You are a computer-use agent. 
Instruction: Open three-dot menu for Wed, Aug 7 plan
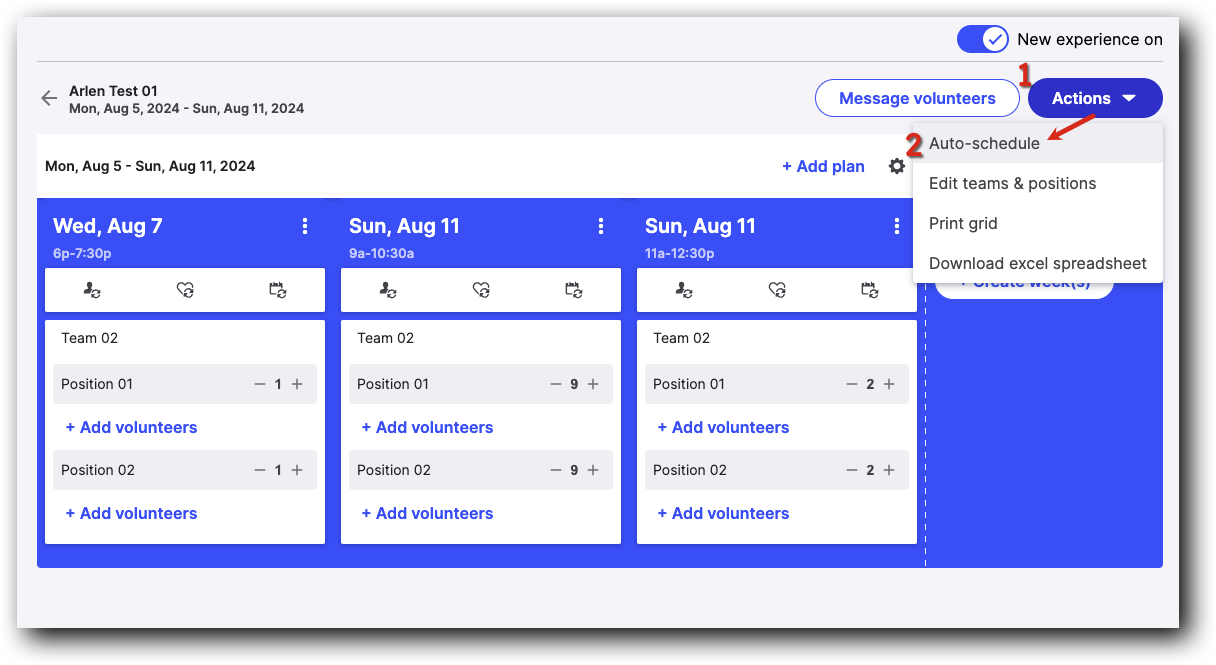coord(305,227)
